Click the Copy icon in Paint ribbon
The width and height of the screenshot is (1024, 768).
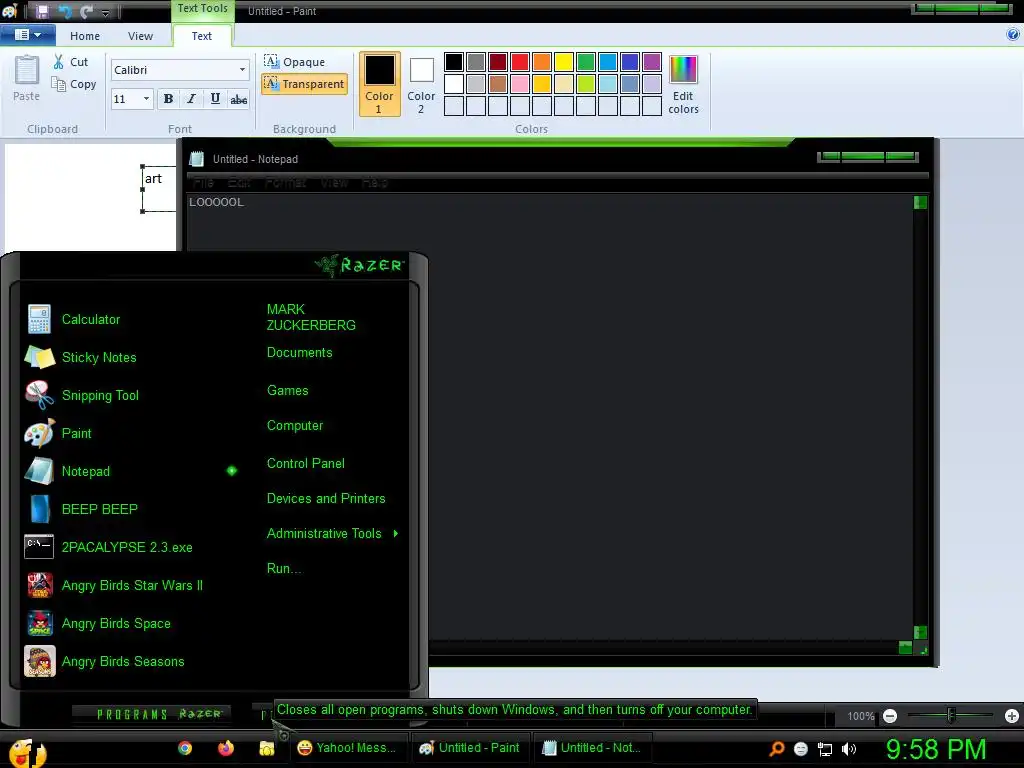tap(59, 84)
